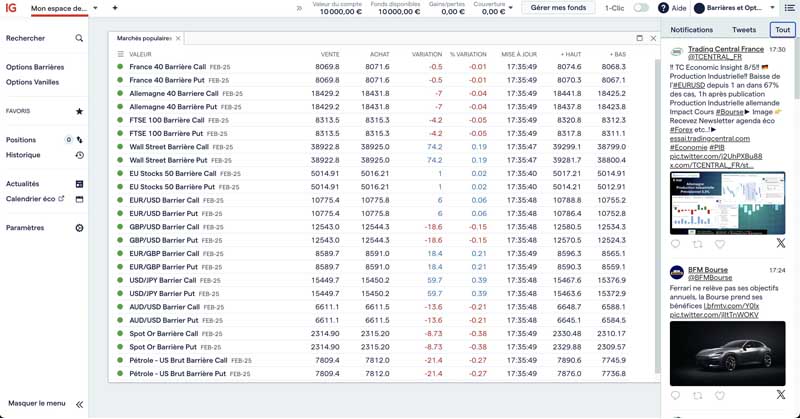Click Masquer le menu
Viewport: 800px width, 419px height.
[37, 403]
